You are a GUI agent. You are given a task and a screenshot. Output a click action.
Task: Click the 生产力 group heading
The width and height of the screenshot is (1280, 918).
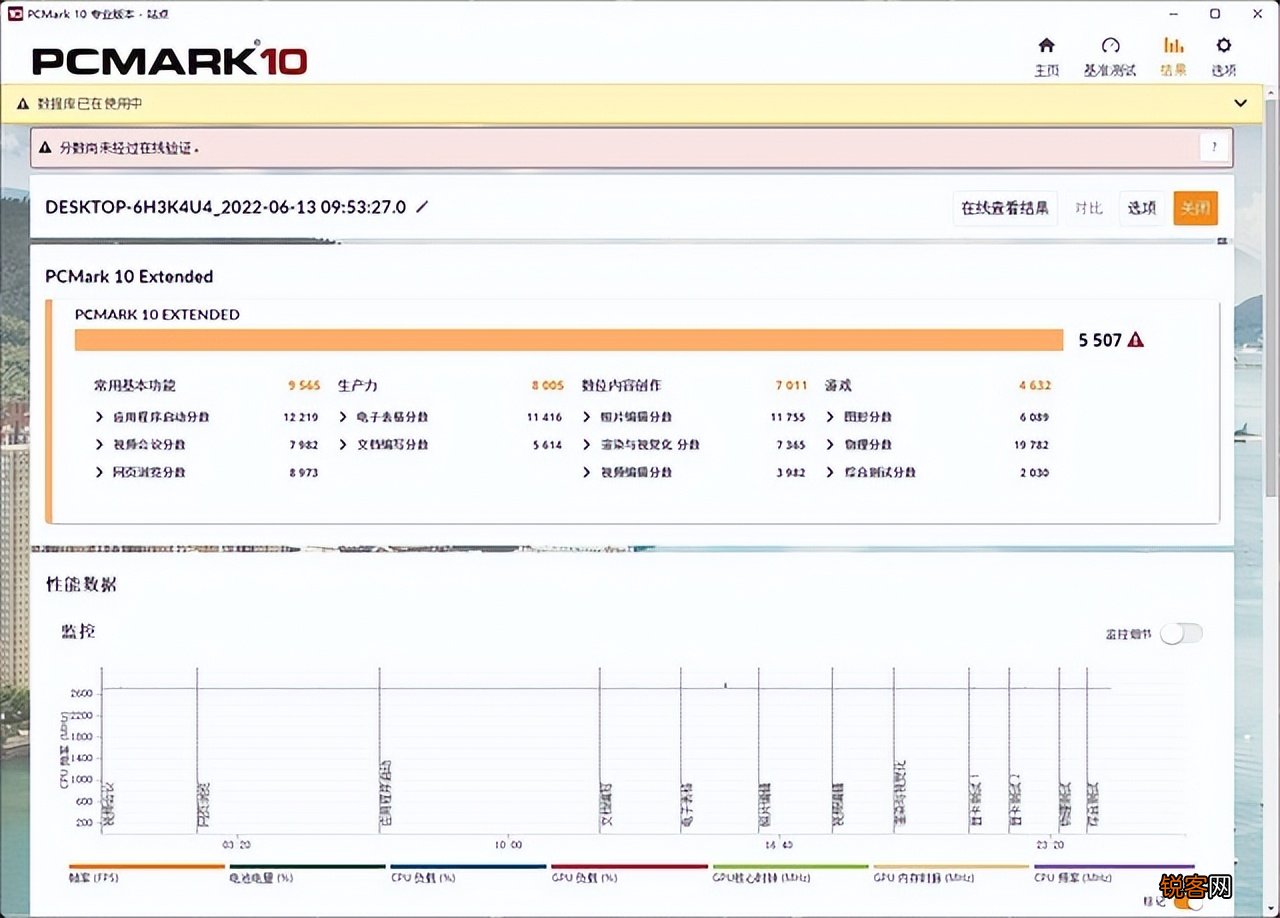point(358,385)
